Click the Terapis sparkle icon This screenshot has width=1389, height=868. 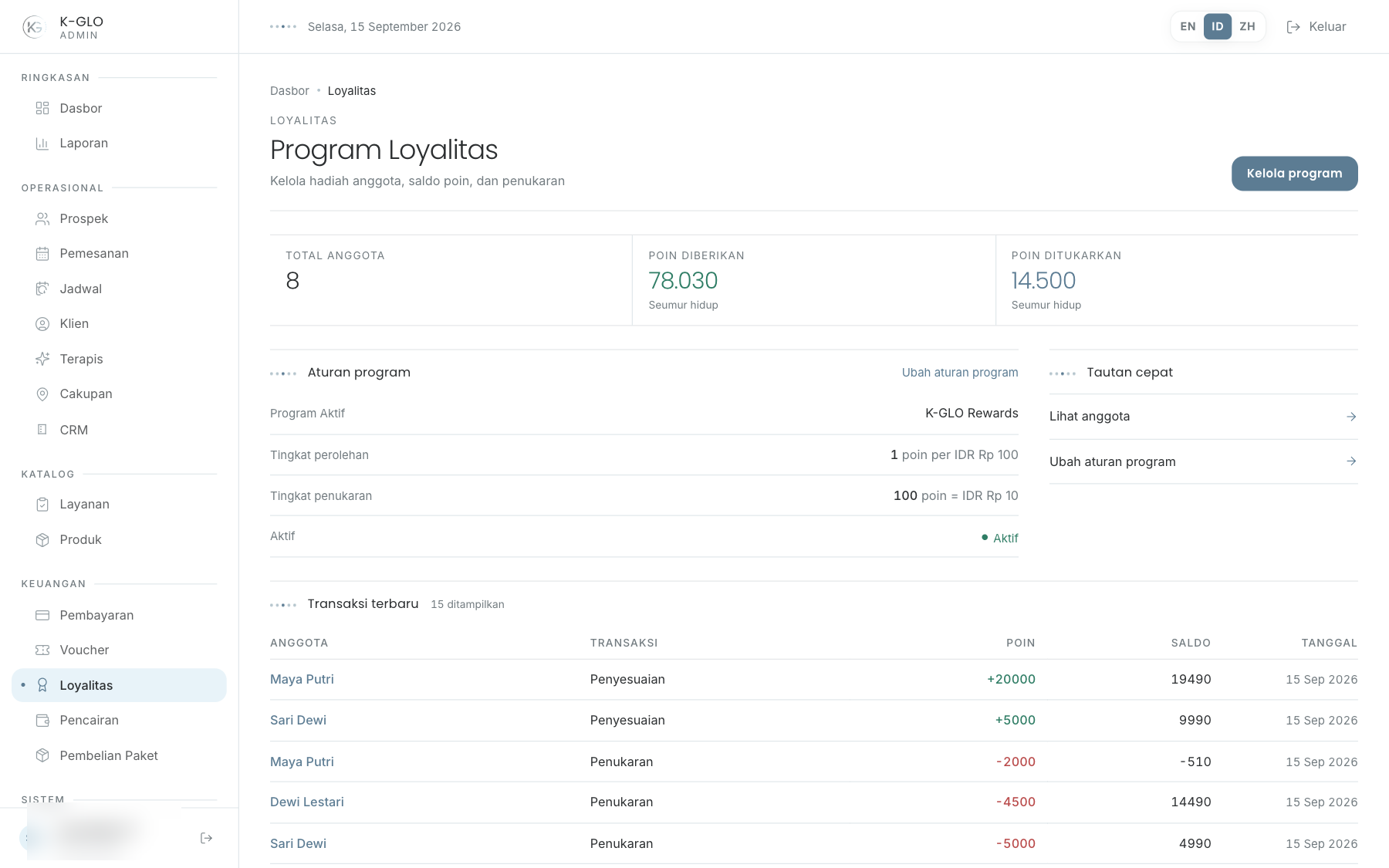tap(42, 359)
